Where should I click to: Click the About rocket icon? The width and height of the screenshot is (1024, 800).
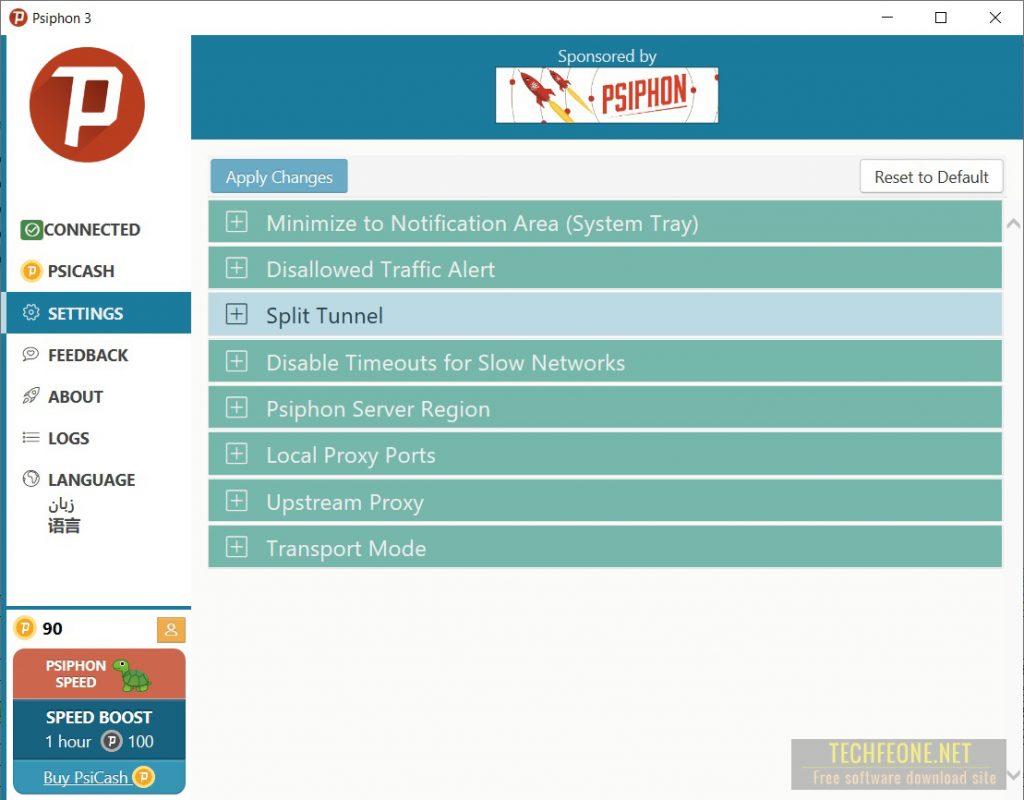pos(31,396)
